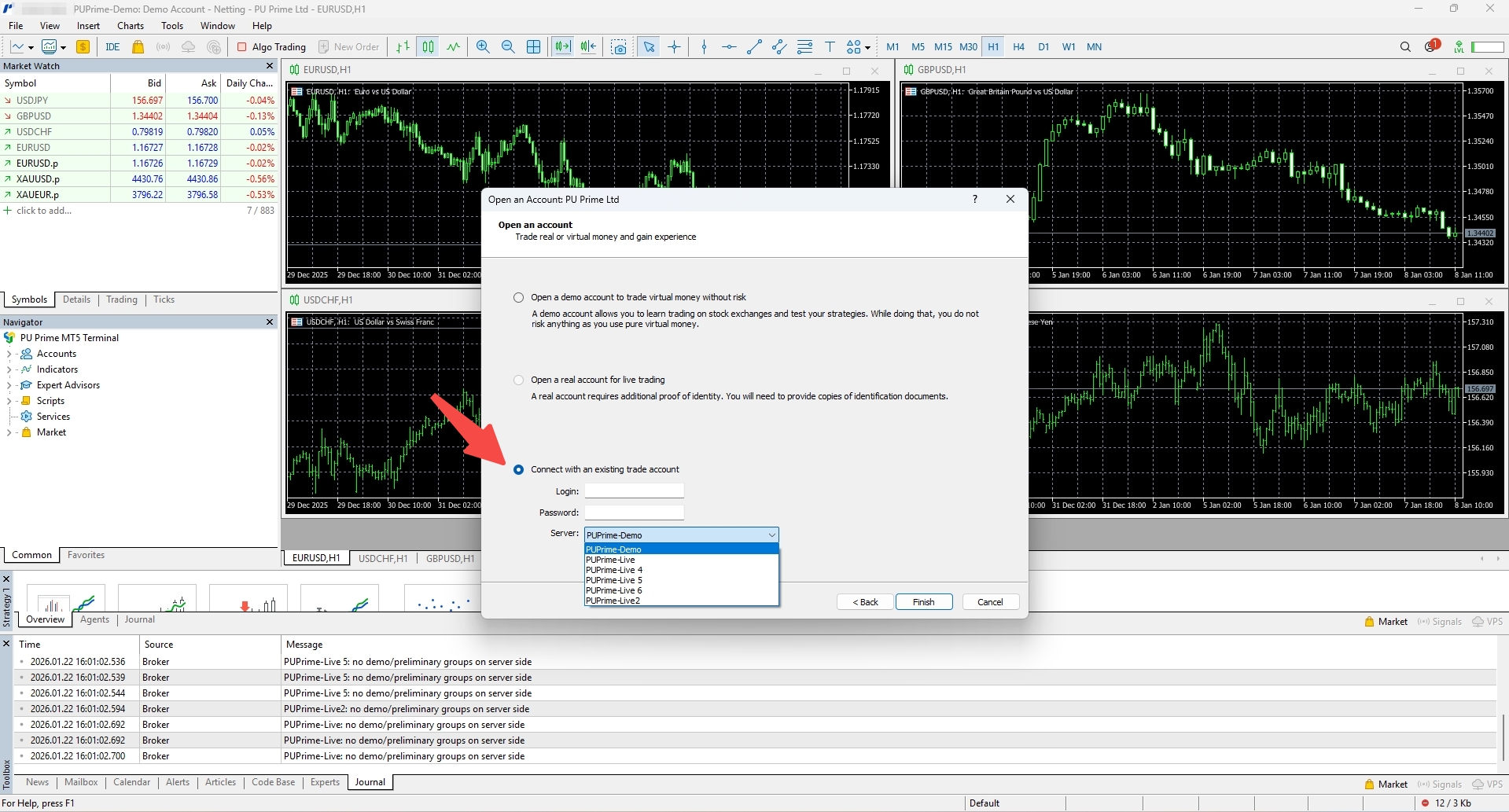Image resolution: width=1509 pixels, height=812 pixels.
Task: Go back using the Back button
Action: [x=865, y=602]
